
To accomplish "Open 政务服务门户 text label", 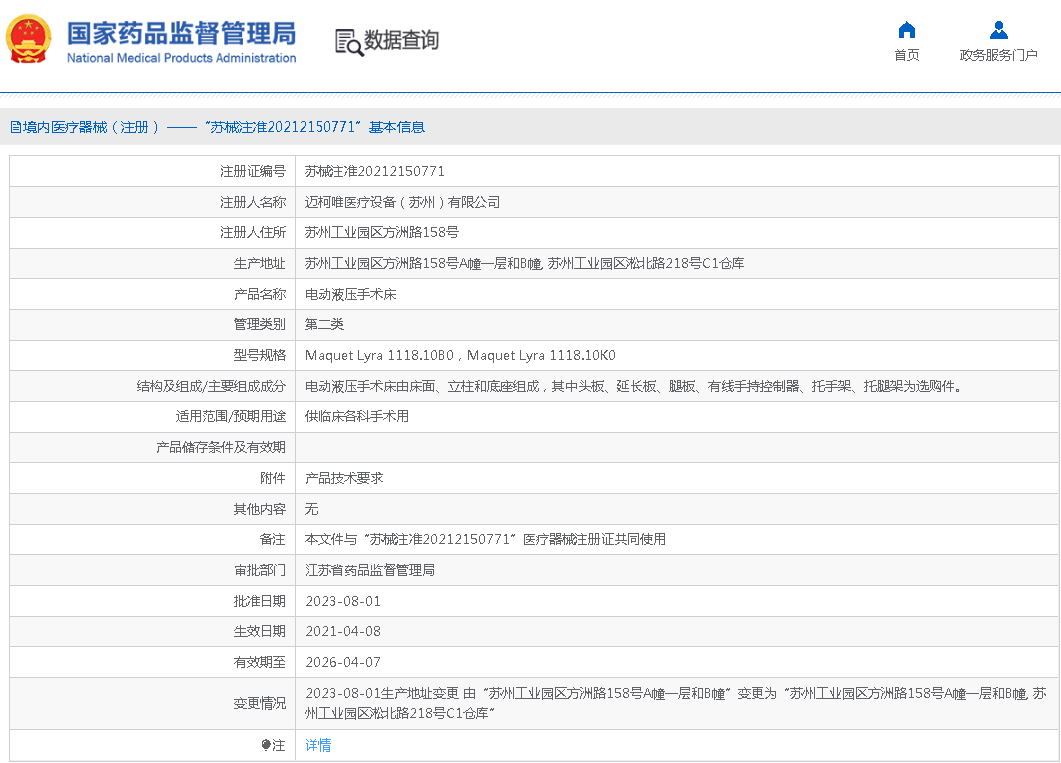I will click(998, 55).
